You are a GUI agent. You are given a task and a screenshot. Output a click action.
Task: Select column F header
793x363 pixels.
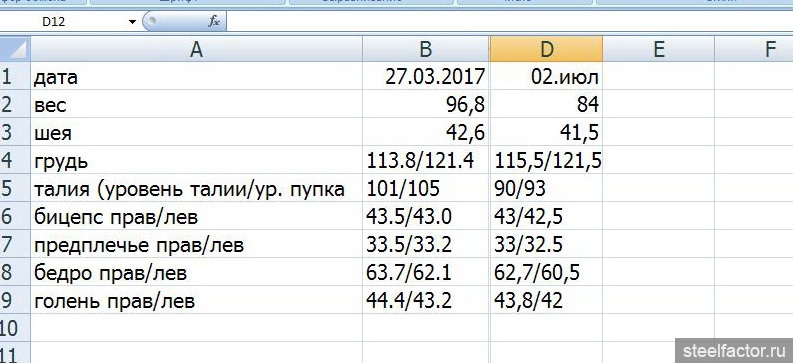(x=754, y=50)
